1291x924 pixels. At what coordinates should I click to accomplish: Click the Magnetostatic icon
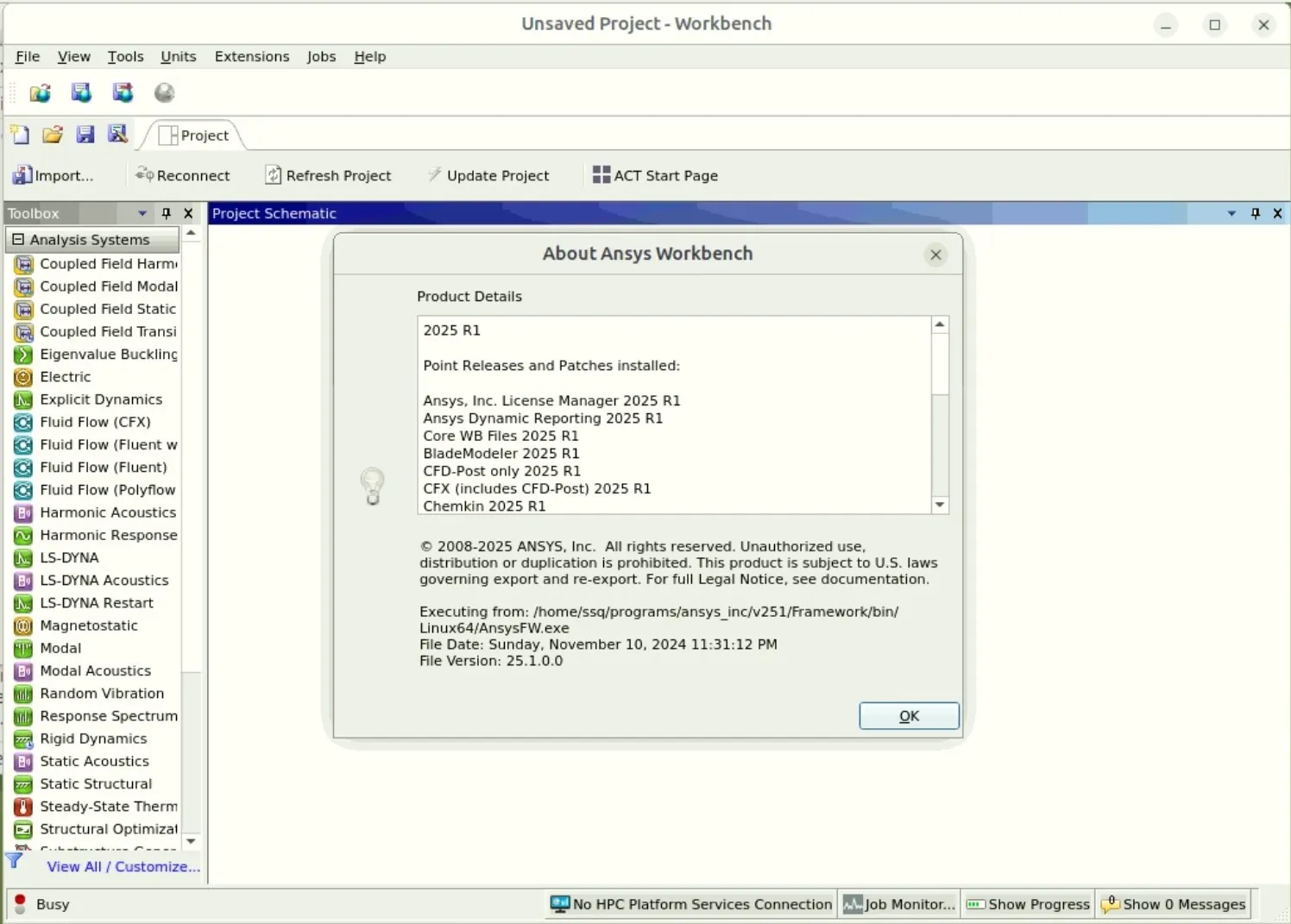click(x=23, y=625)
